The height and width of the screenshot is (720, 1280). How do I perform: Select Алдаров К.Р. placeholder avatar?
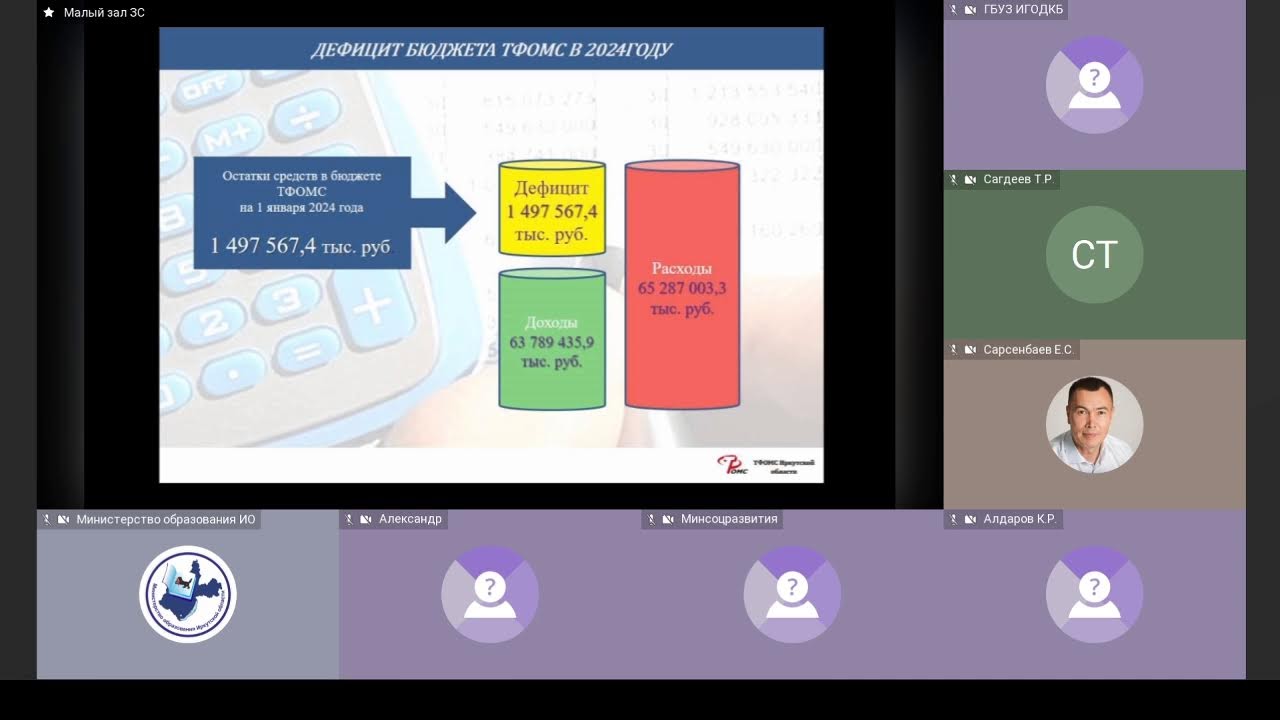[x=1094, y=594]
